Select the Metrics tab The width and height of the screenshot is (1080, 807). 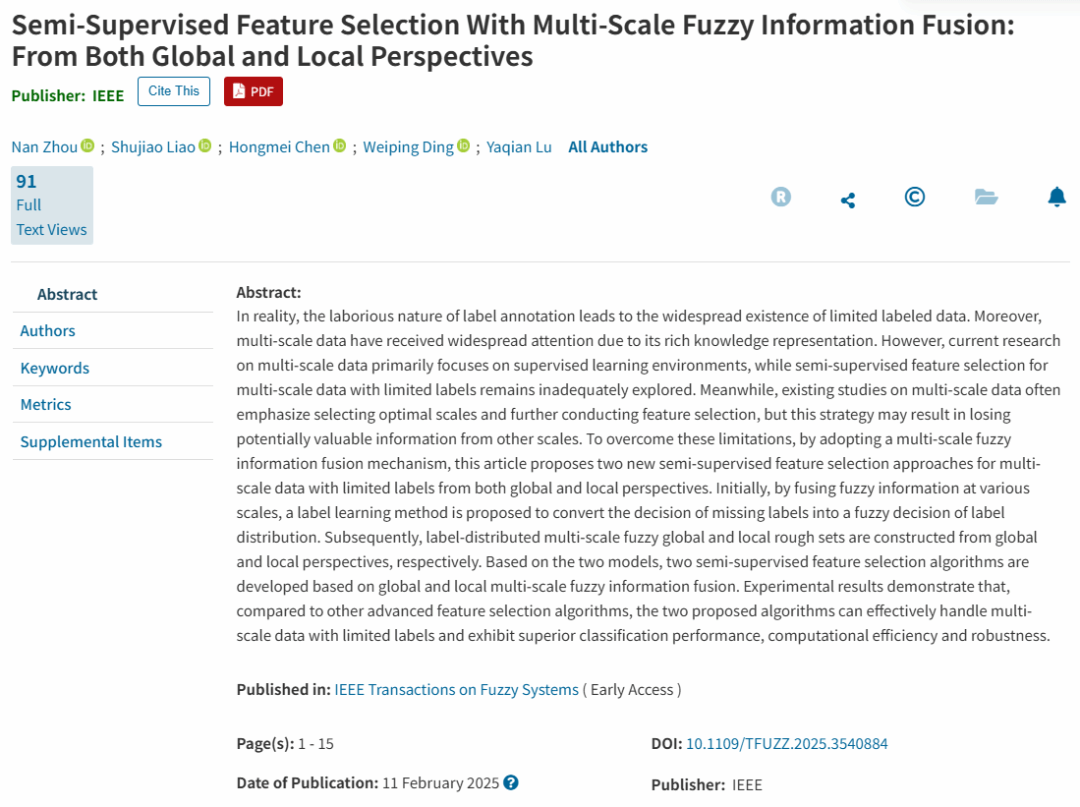point(46,405)
